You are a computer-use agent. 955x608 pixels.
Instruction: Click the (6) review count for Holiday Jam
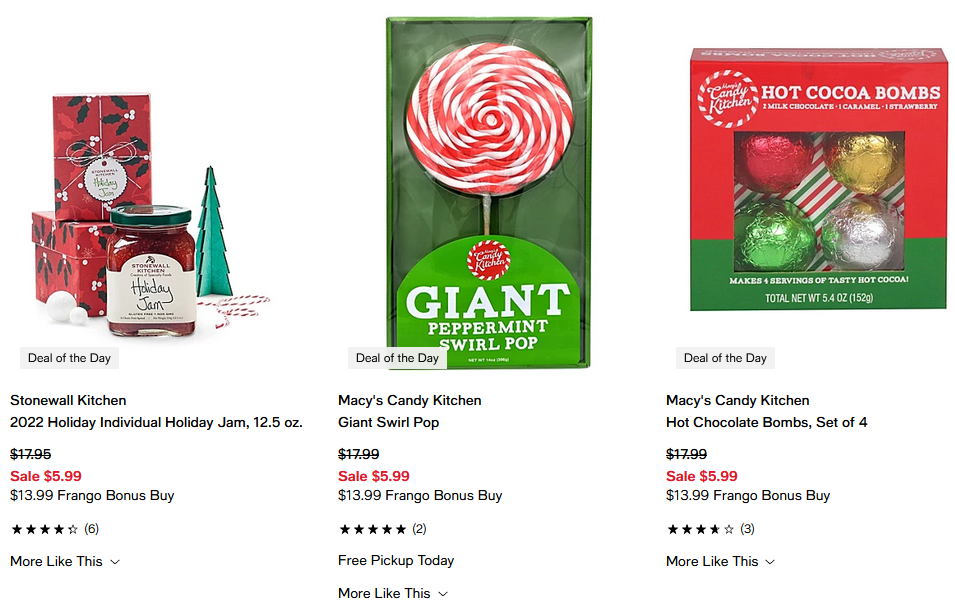(x=91, y=529)
